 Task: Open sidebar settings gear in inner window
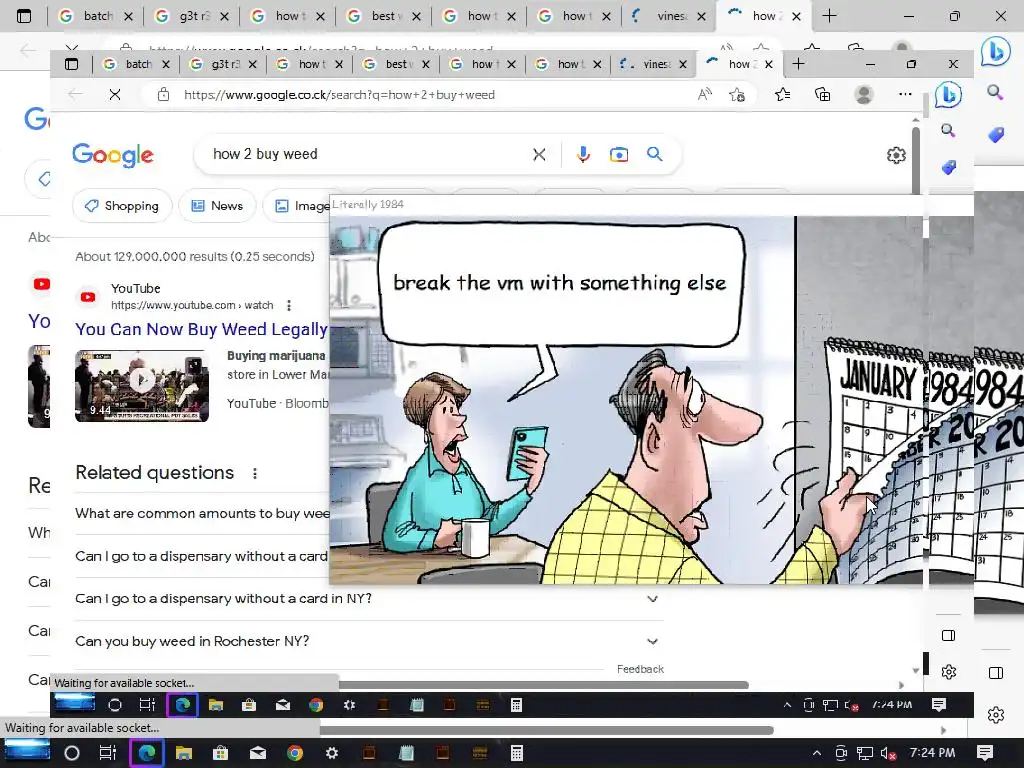click(948, 671)
